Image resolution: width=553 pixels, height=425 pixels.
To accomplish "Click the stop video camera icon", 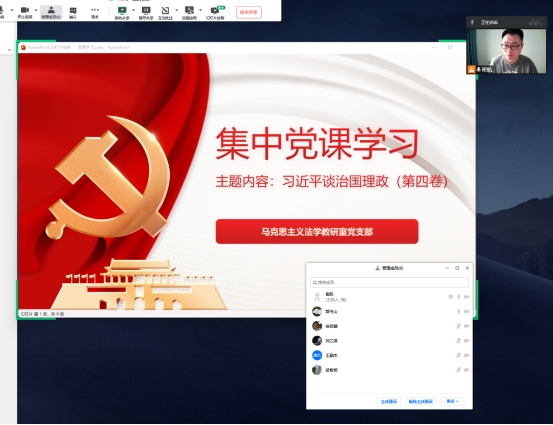I will tap(25, 10).
